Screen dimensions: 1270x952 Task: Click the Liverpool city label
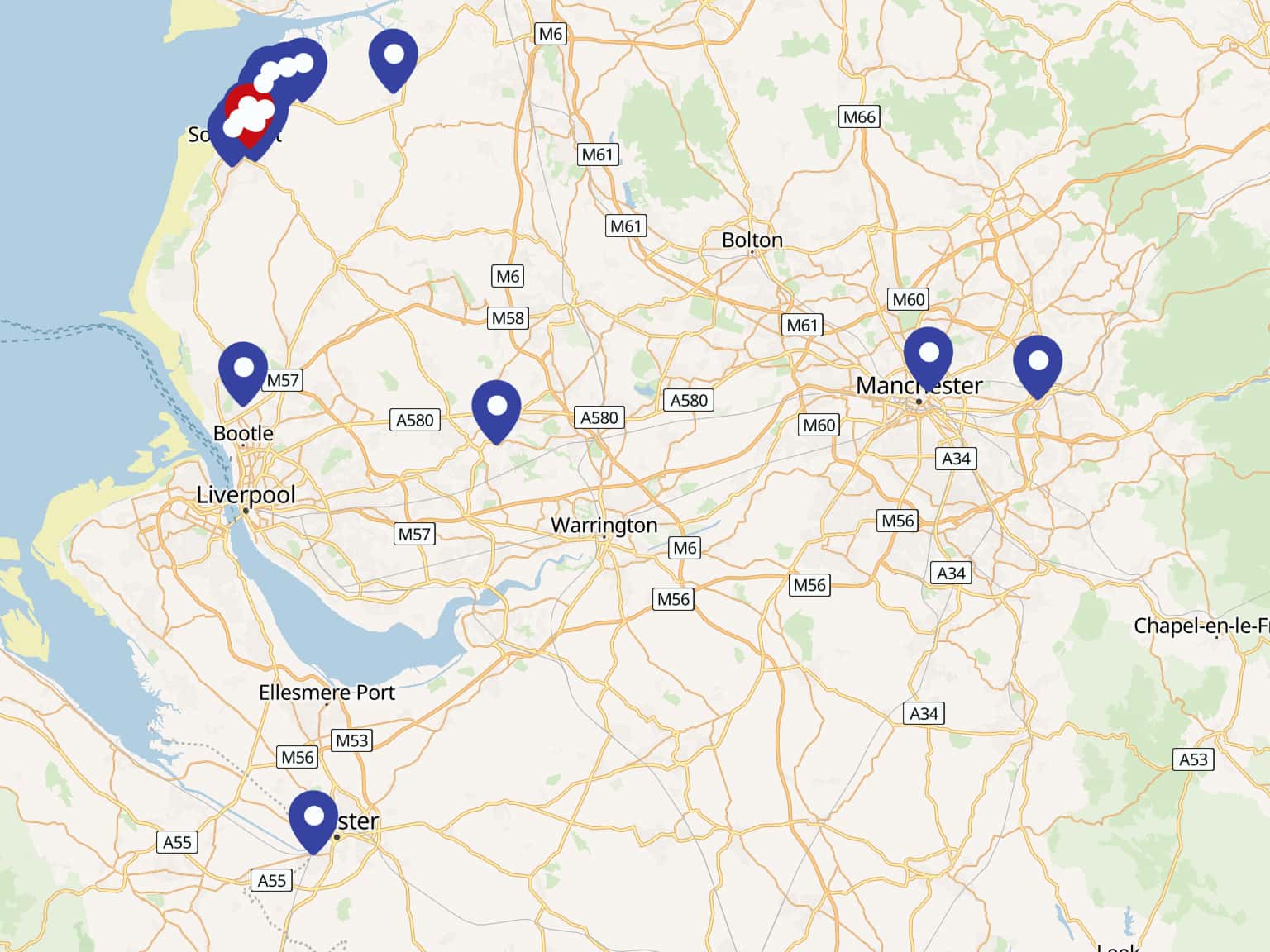pyautogui.click(x=246, y=495)
